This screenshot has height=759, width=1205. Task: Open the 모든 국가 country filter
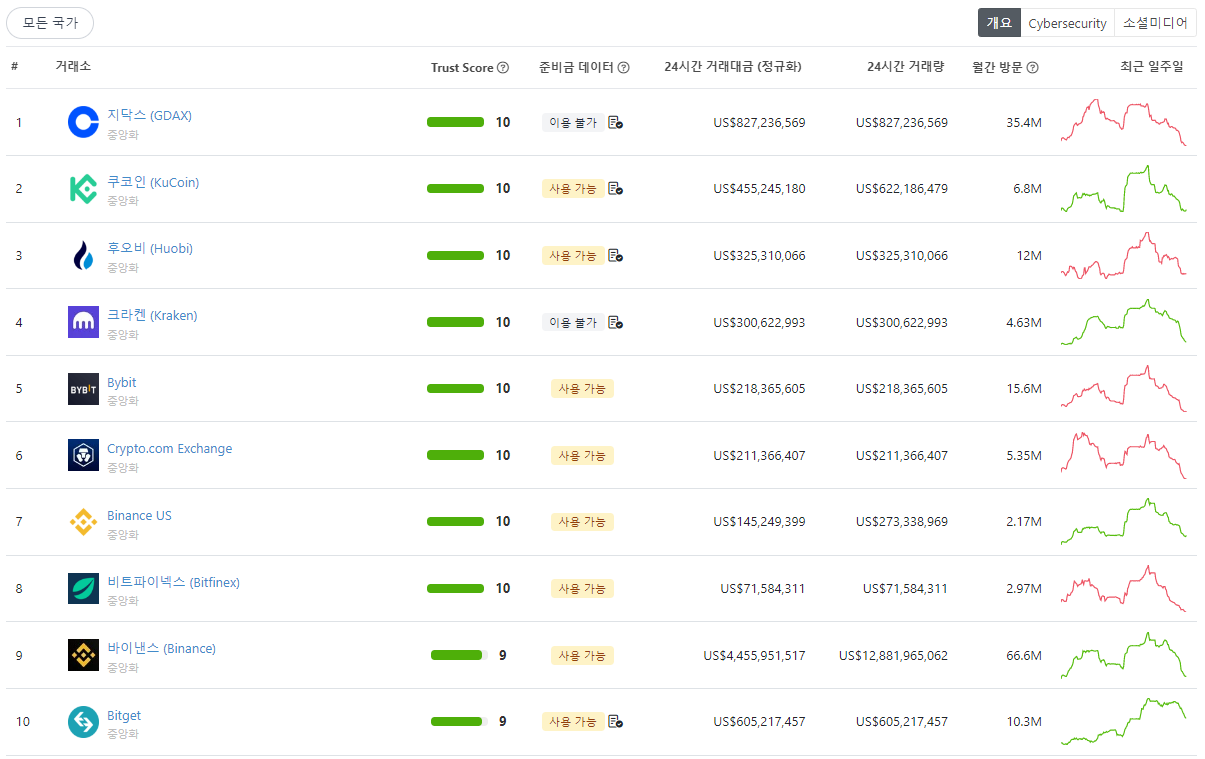pos(50,22)
